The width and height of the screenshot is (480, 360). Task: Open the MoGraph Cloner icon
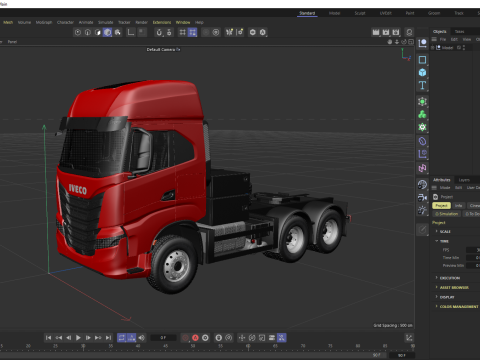tap(422, 114)
